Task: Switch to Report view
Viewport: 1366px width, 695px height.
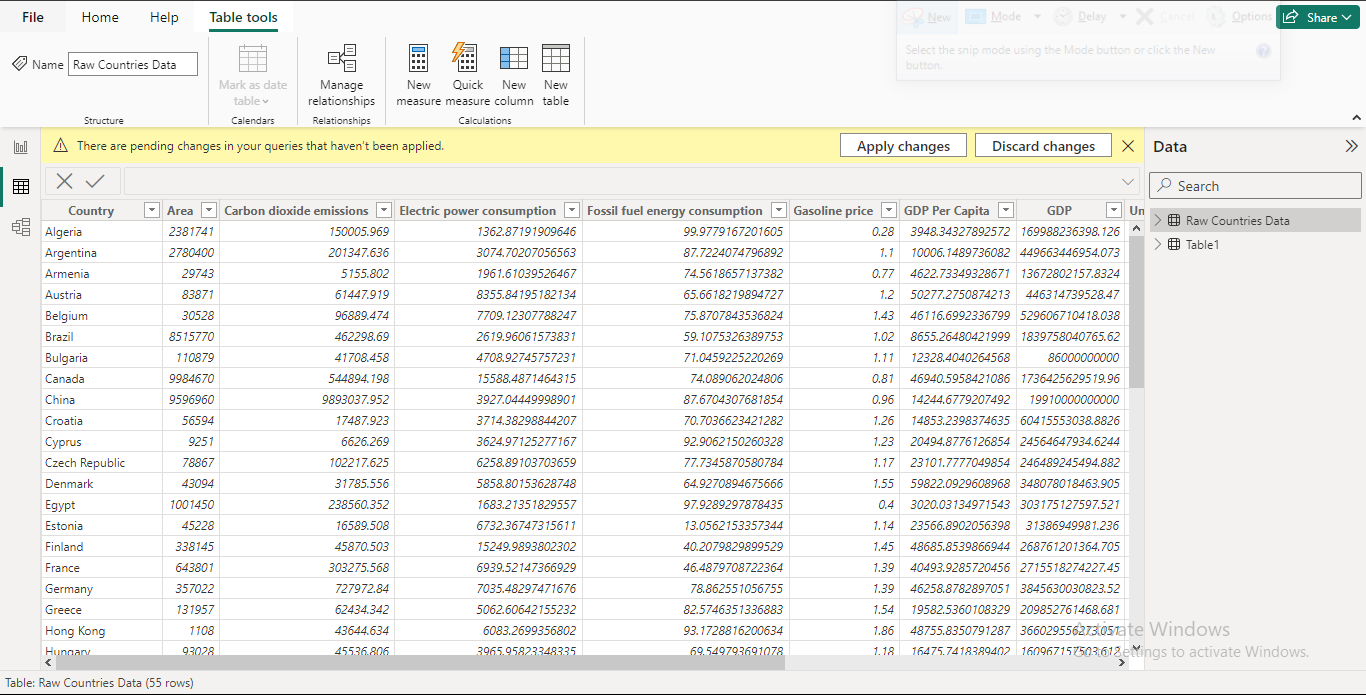Action: [20, 146]
